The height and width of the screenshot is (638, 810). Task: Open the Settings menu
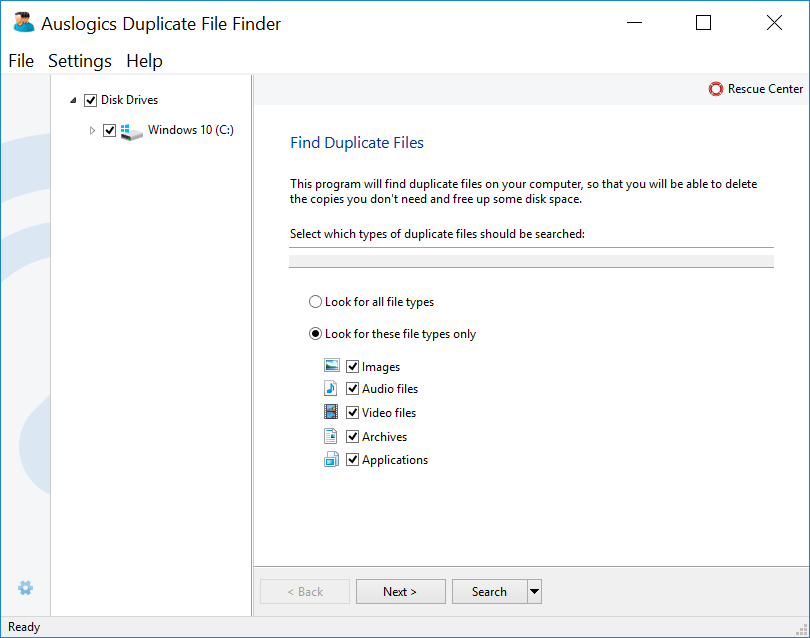pos(80,61)
